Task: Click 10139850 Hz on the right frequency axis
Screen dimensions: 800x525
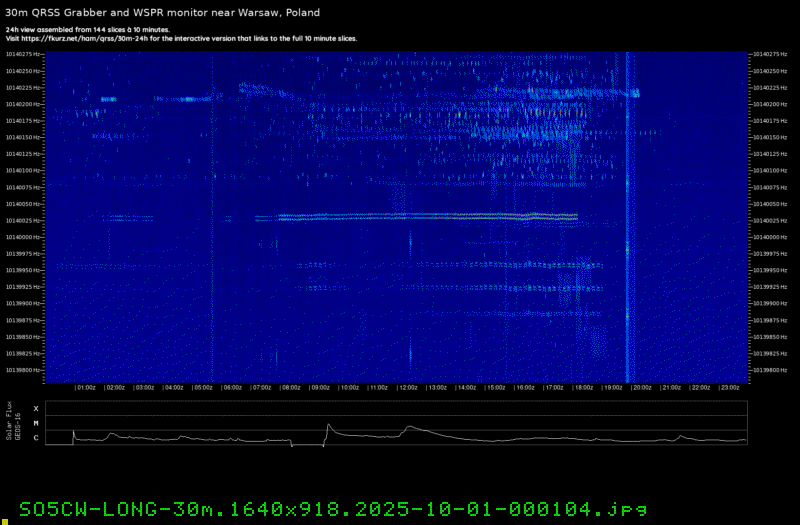Action: 770,337
